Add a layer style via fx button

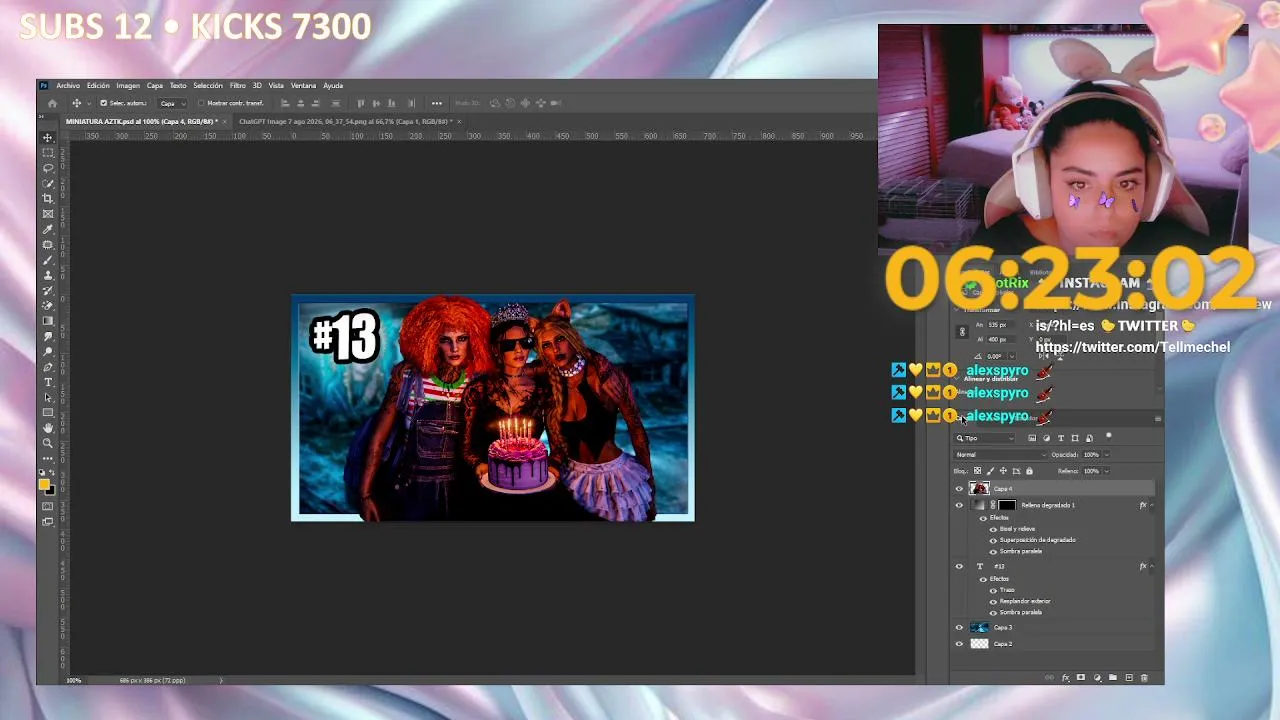click(1065, 678)
